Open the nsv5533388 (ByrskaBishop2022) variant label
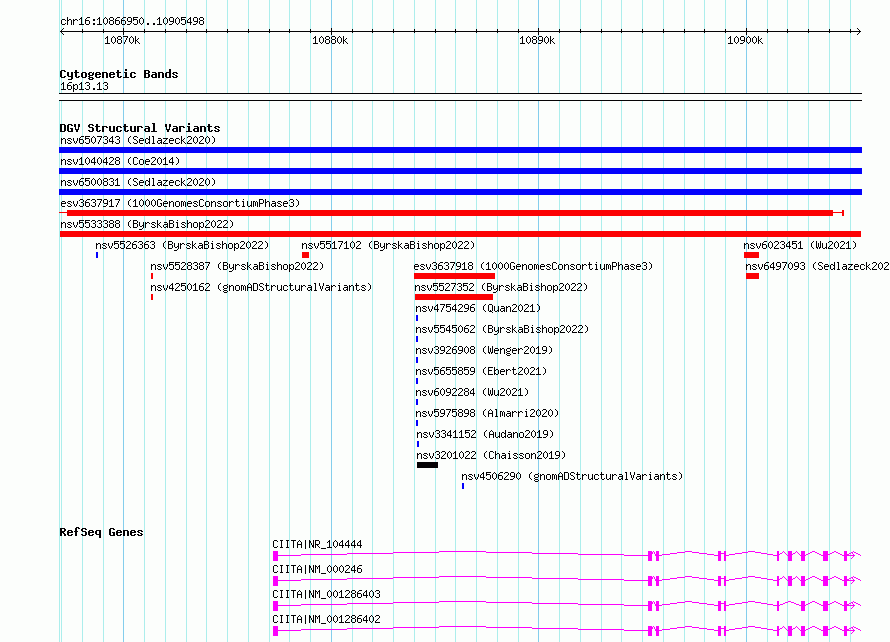This screenshot has width=890, height=642. [x=147, y=224]
